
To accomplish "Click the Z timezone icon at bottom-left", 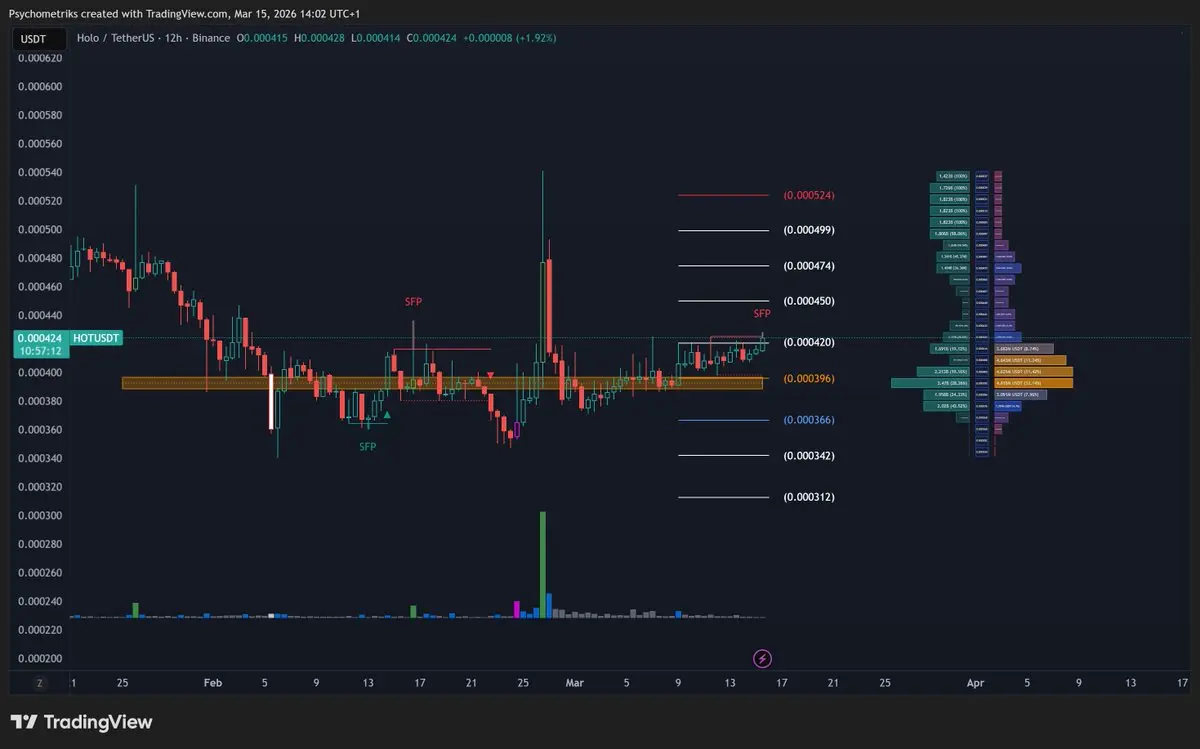I will pyautogui.click(x=40, y=683).
